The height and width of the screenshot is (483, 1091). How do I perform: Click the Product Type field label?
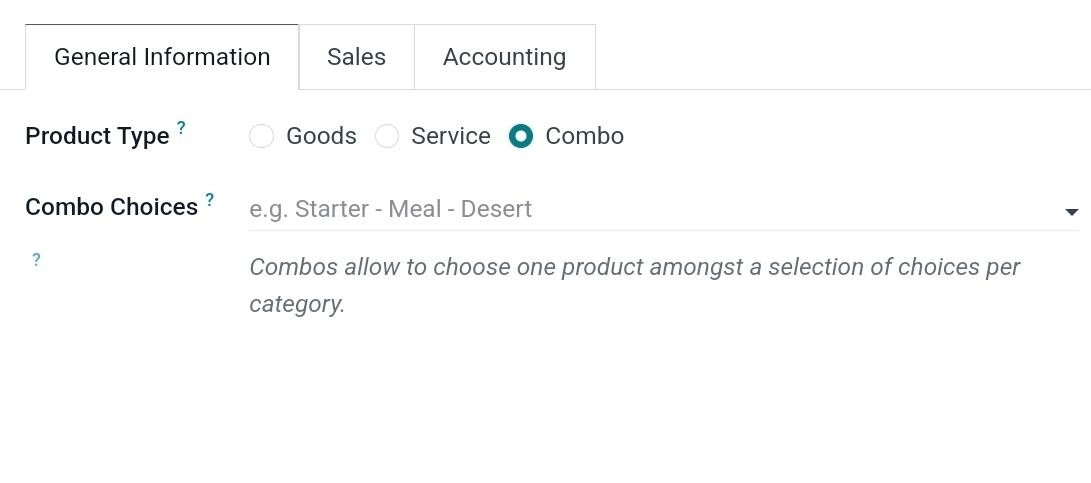pos(97,136)
